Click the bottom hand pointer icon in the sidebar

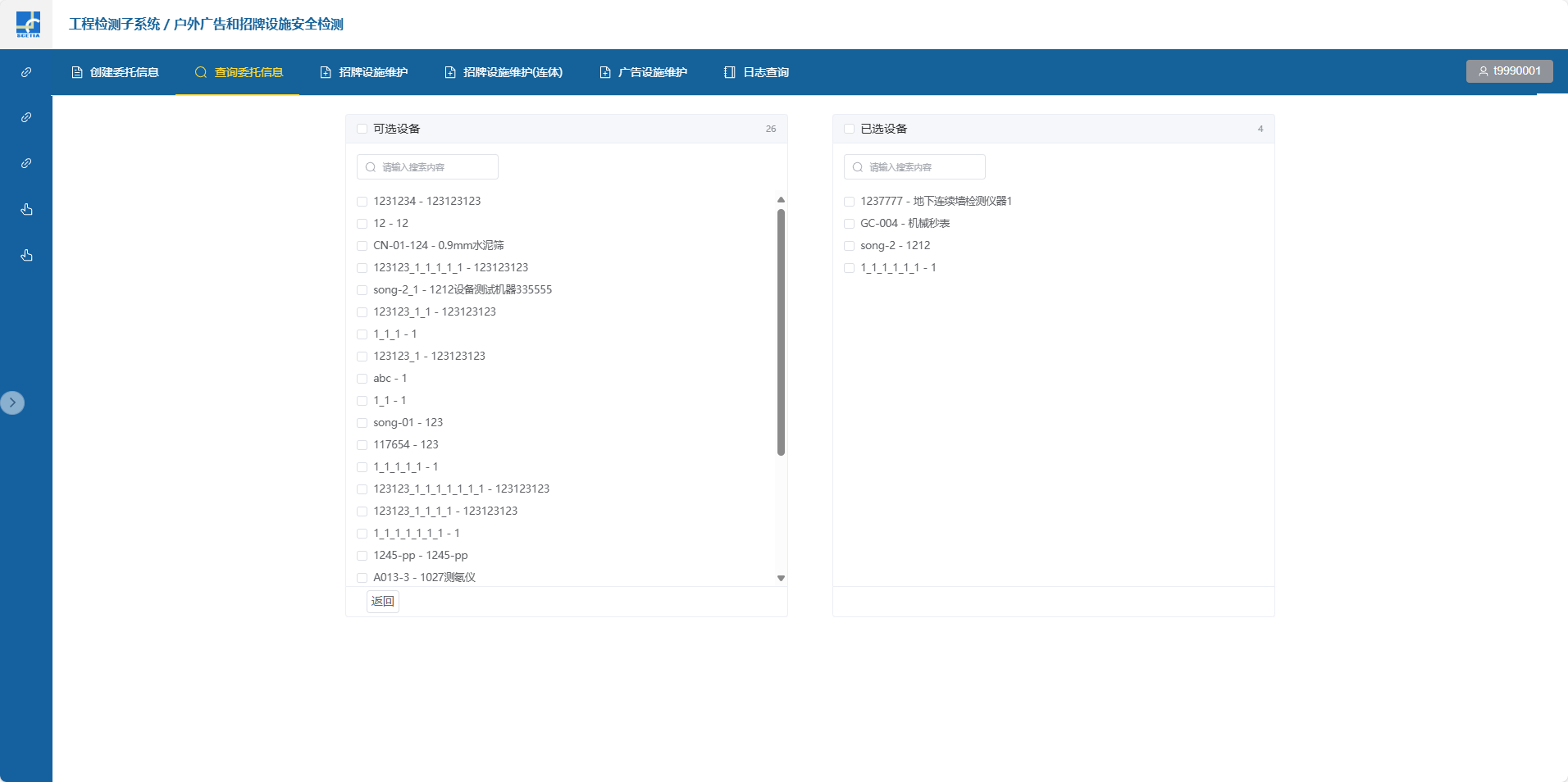tap(26, 255)
